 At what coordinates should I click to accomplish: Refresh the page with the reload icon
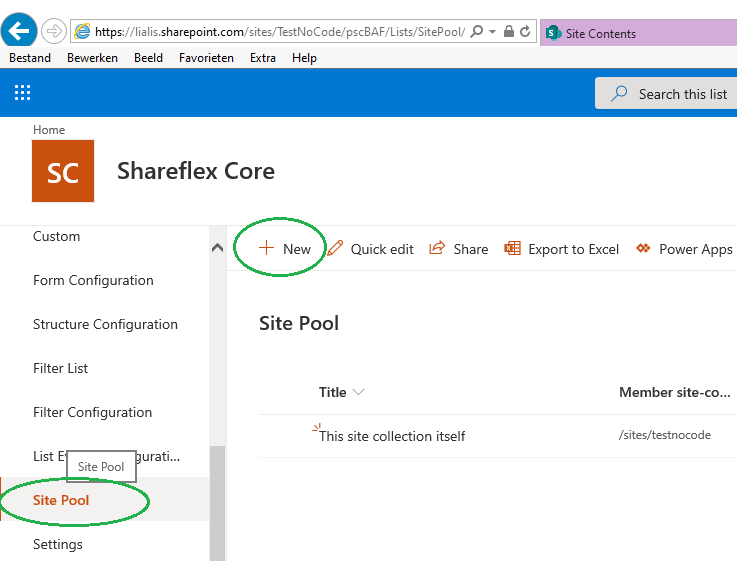click(525, 31)
